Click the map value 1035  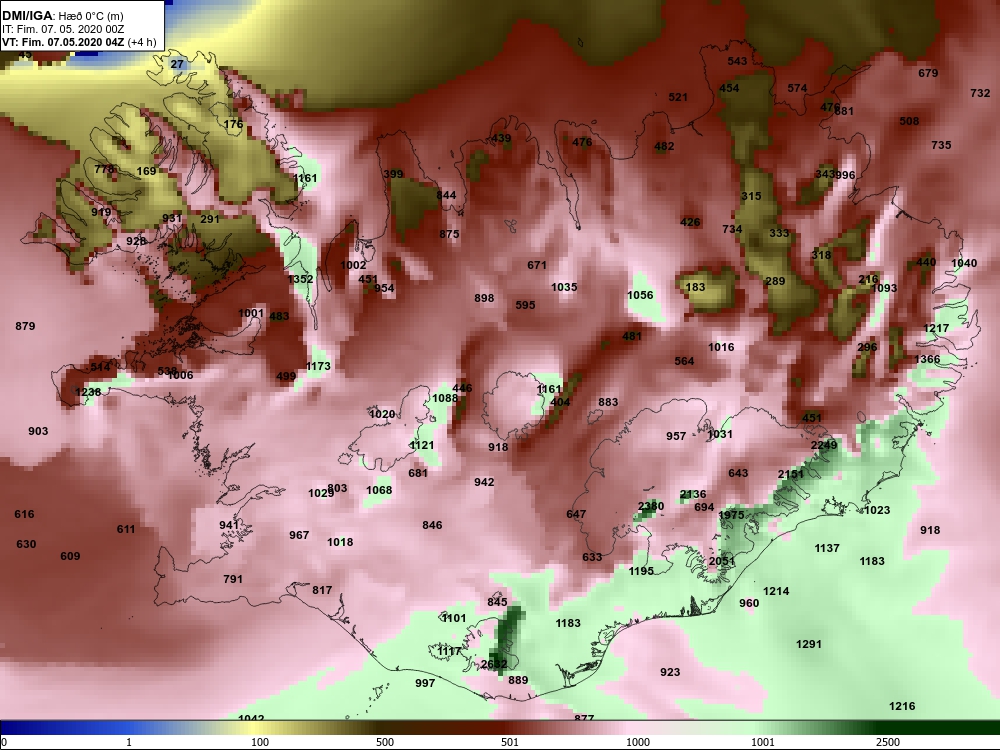pyautogui.click(x=564, y=287)
